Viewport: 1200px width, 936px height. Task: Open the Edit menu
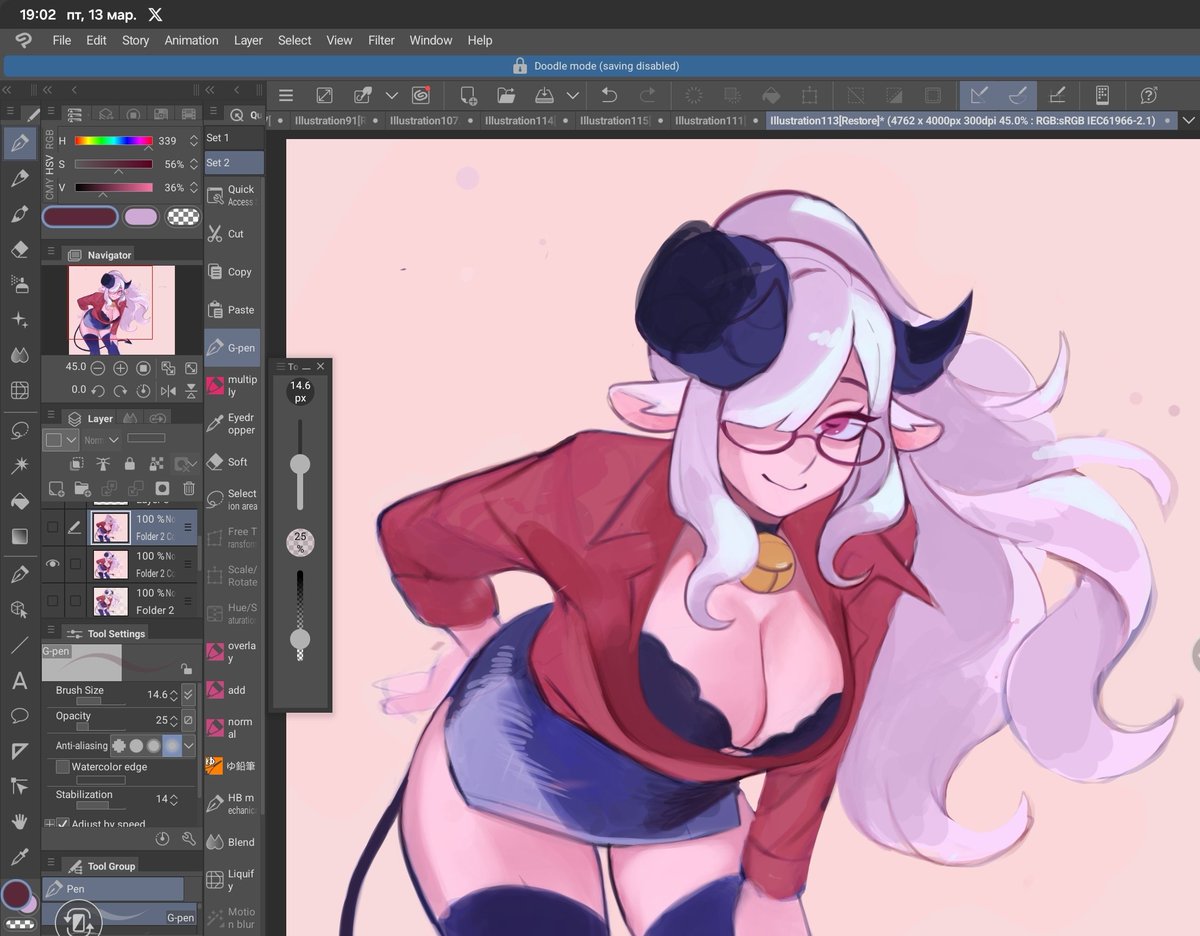tap(96, 41)
